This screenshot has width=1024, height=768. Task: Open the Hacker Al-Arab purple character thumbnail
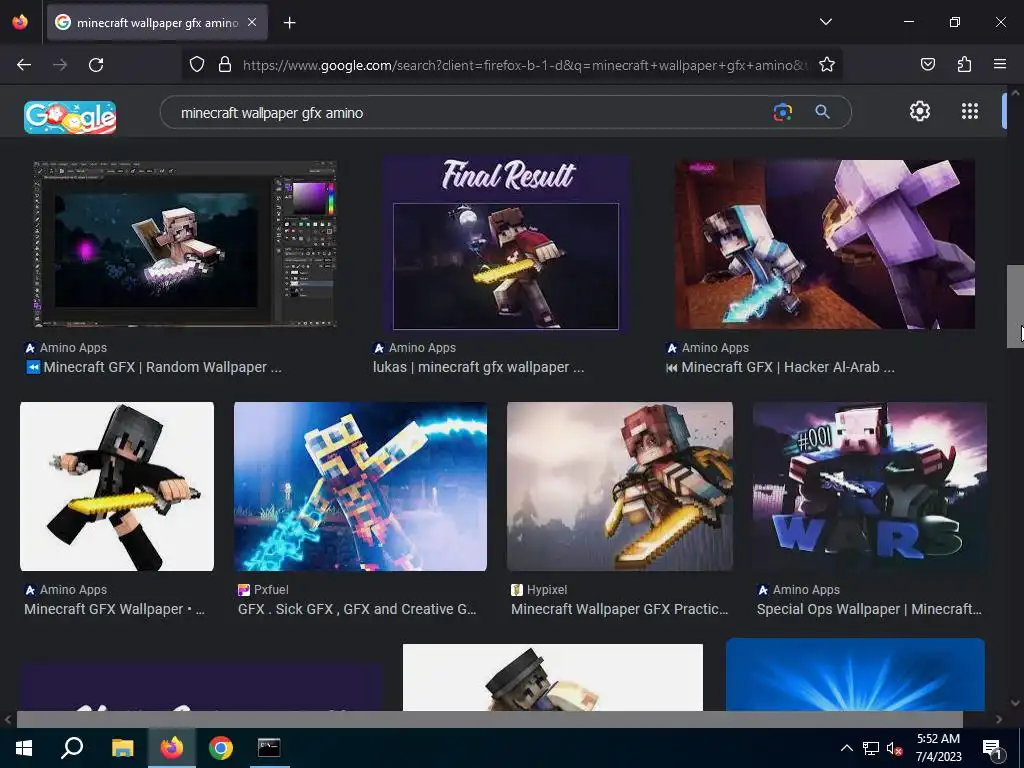click(825, 244)
